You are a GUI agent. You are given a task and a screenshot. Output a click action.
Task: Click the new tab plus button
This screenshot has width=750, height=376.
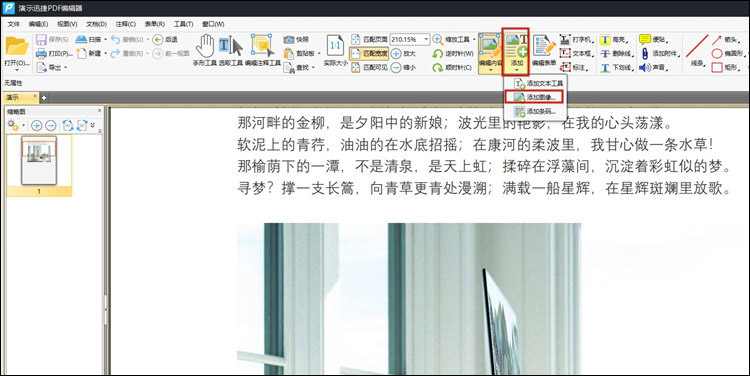pyautogui.click(x=44, y=98)
